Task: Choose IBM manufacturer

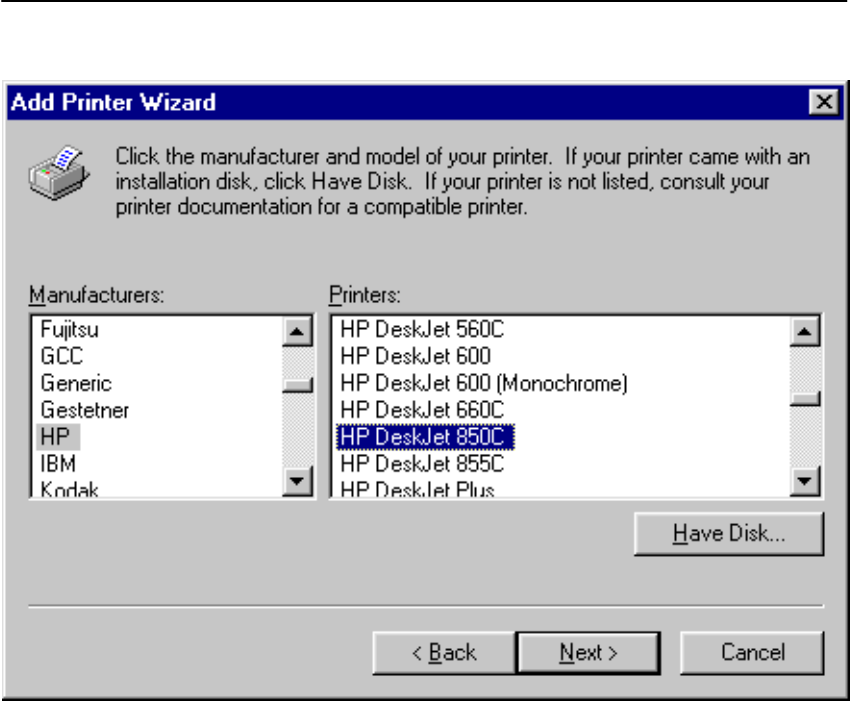Action: [x=58, y=464]
